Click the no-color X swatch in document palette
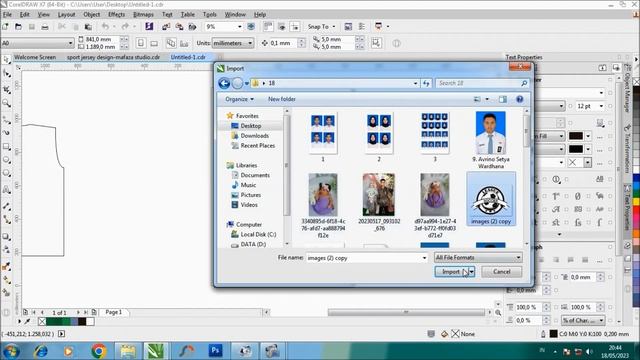This screenshot has width=640, height=360. tap(42, 322)
